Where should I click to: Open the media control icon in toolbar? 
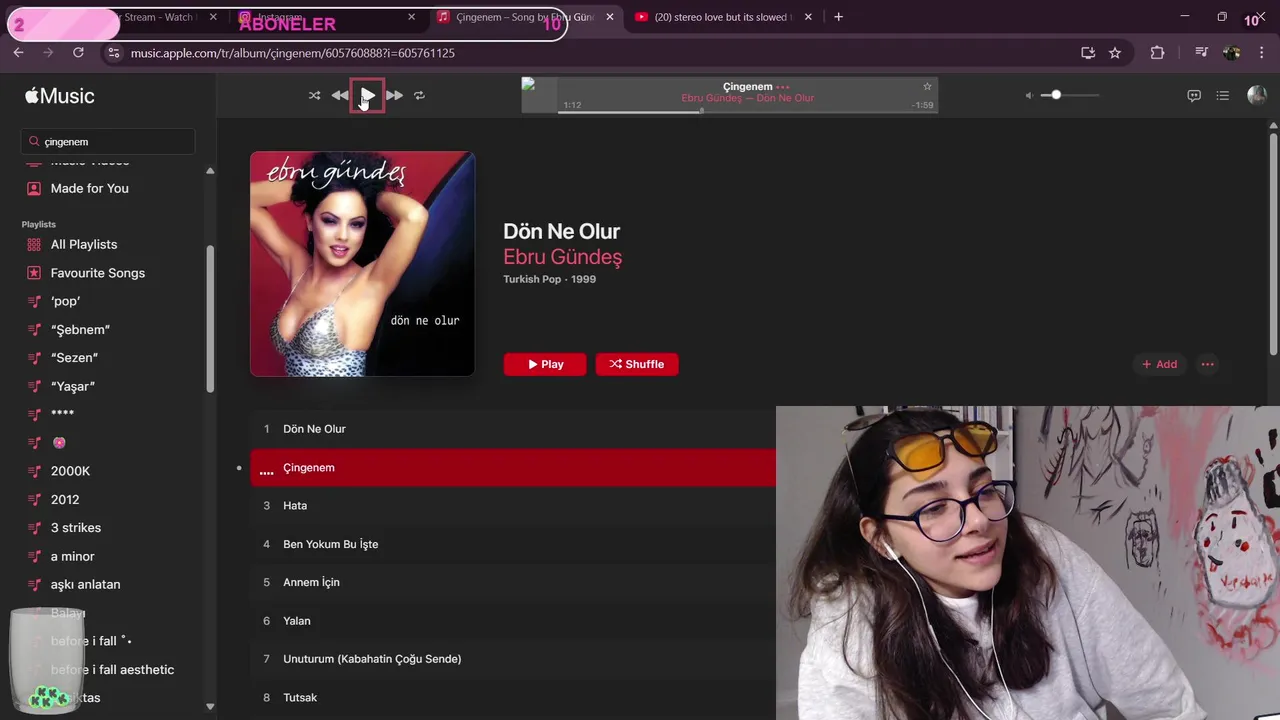[1202, 53]
